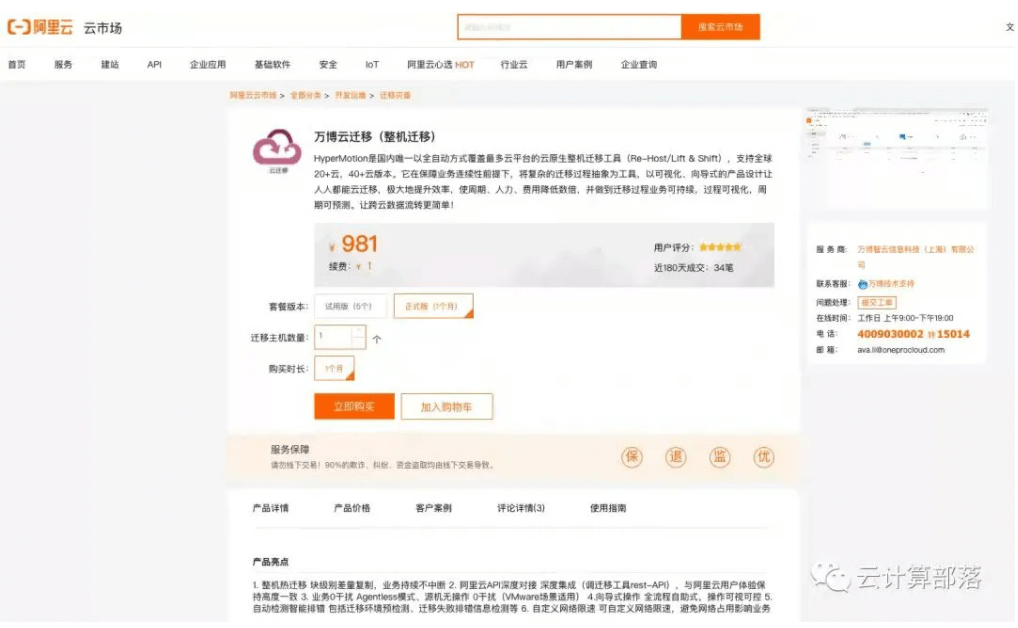Click the 优 quality icon
1018x628 pixels.
[764, 457]
